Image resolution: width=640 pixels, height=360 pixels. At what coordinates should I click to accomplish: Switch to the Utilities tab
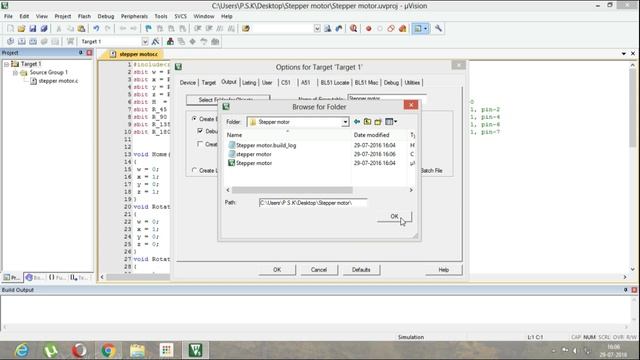pos(412,82)
